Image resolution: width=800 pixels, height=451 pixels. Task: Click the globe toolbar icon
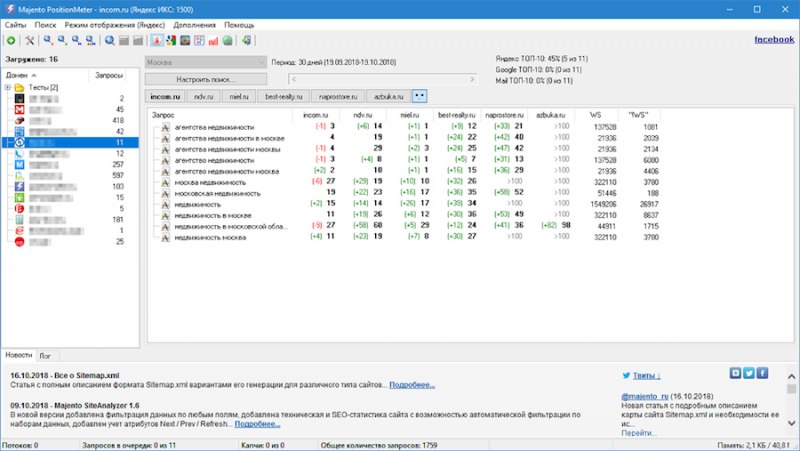[x=228, y=40]
